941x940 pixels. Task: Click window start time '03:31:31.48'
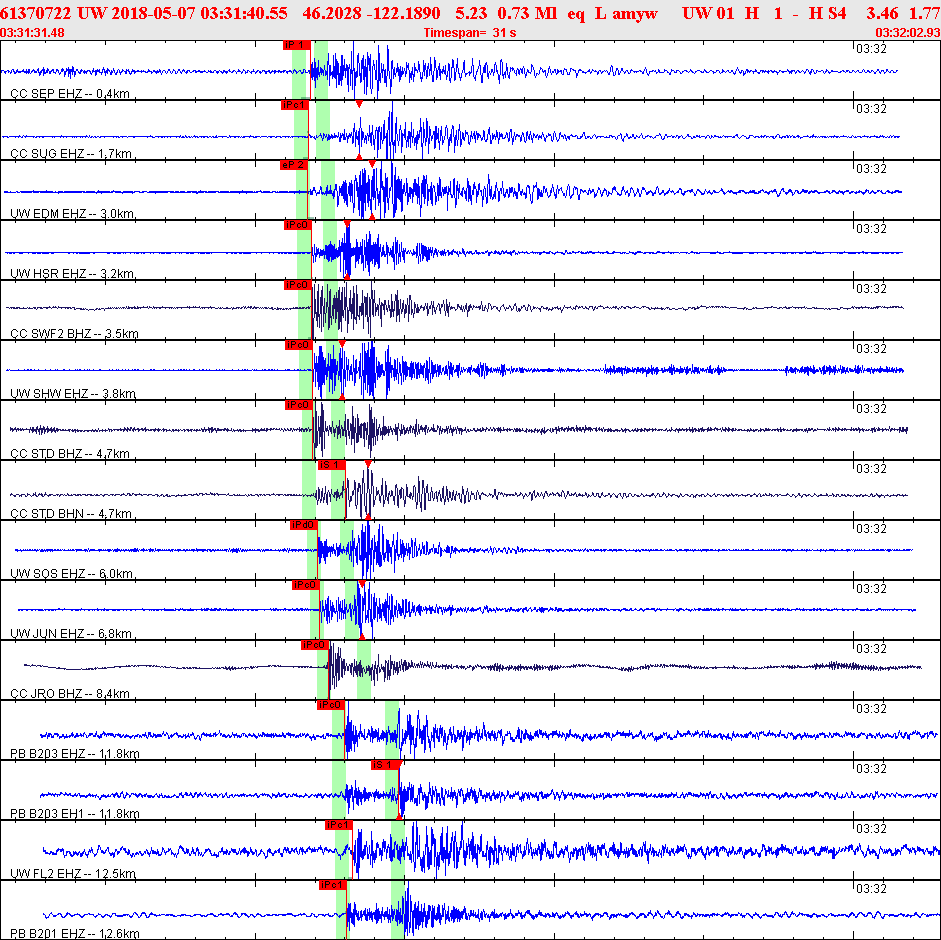(32, 32)
